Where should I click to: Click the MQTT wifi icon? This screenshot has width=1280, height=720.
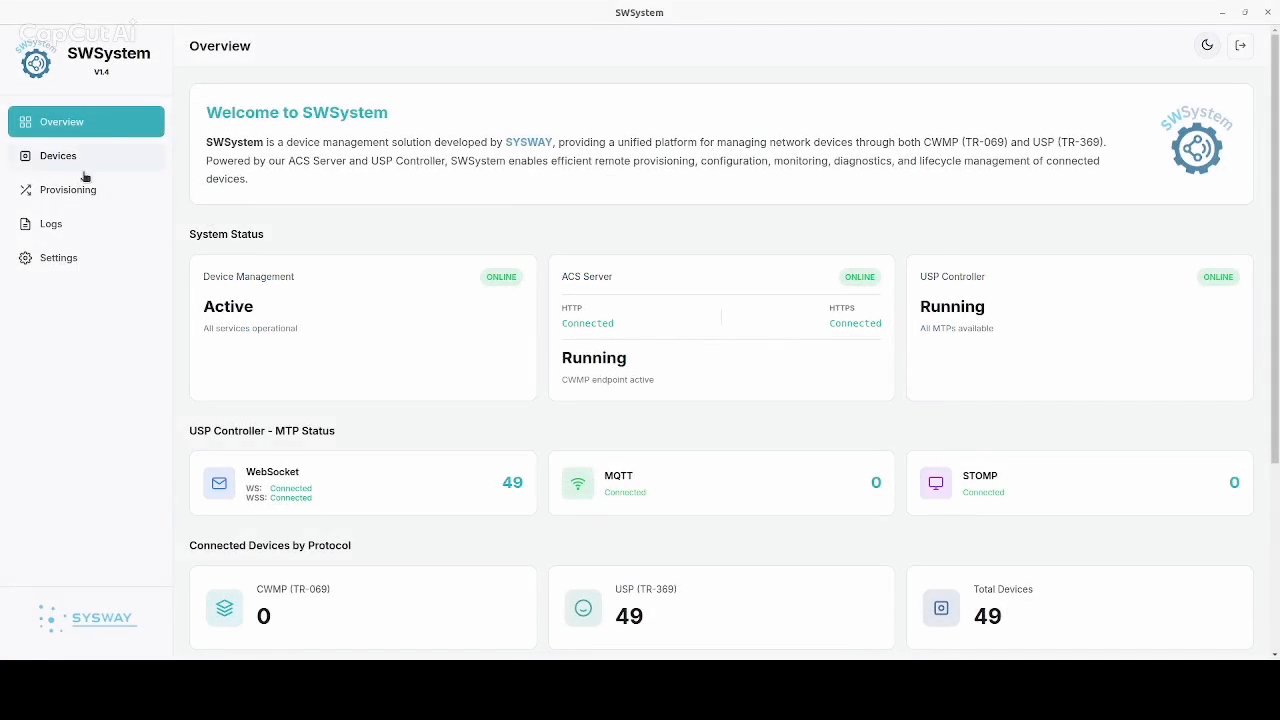pyautogui.click(x=578, y=483)
